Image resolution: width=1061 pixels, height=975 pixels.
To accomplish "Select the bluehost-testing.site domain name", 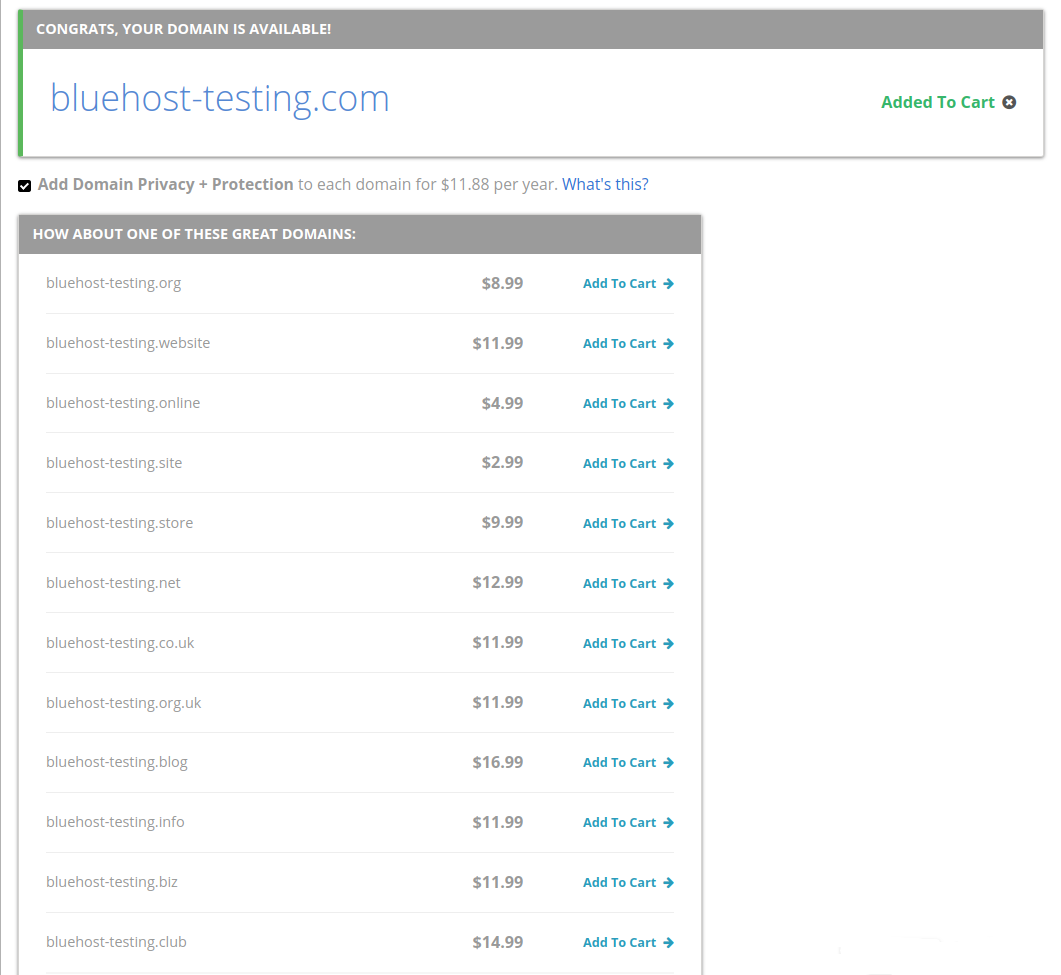I will click(114, 463).
